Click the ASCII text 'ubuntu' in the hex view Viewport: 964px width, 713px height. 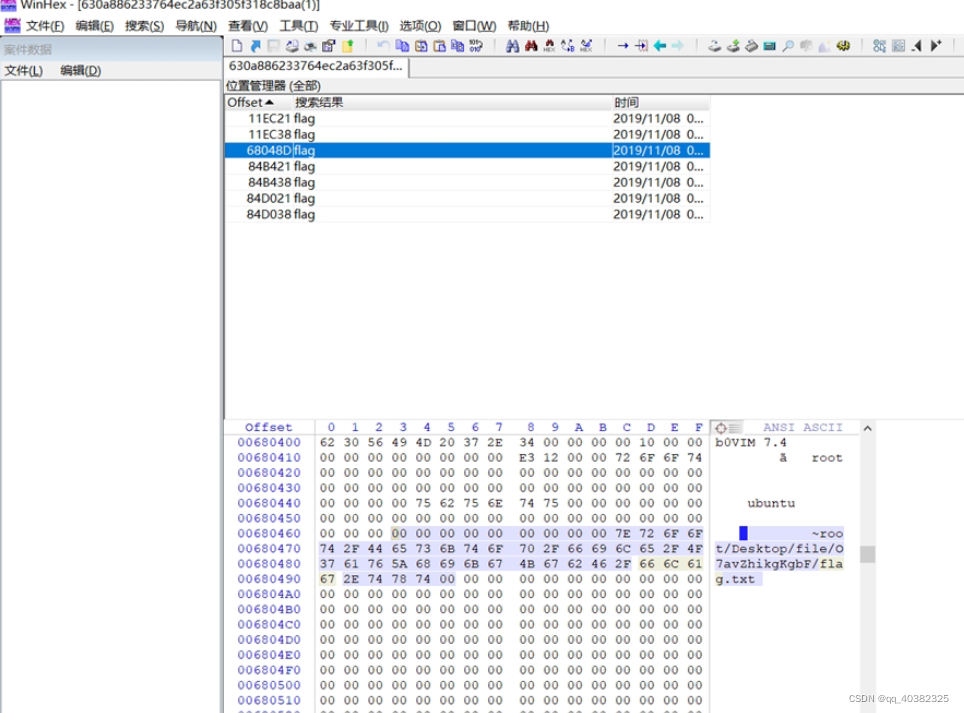click(771, 503)
